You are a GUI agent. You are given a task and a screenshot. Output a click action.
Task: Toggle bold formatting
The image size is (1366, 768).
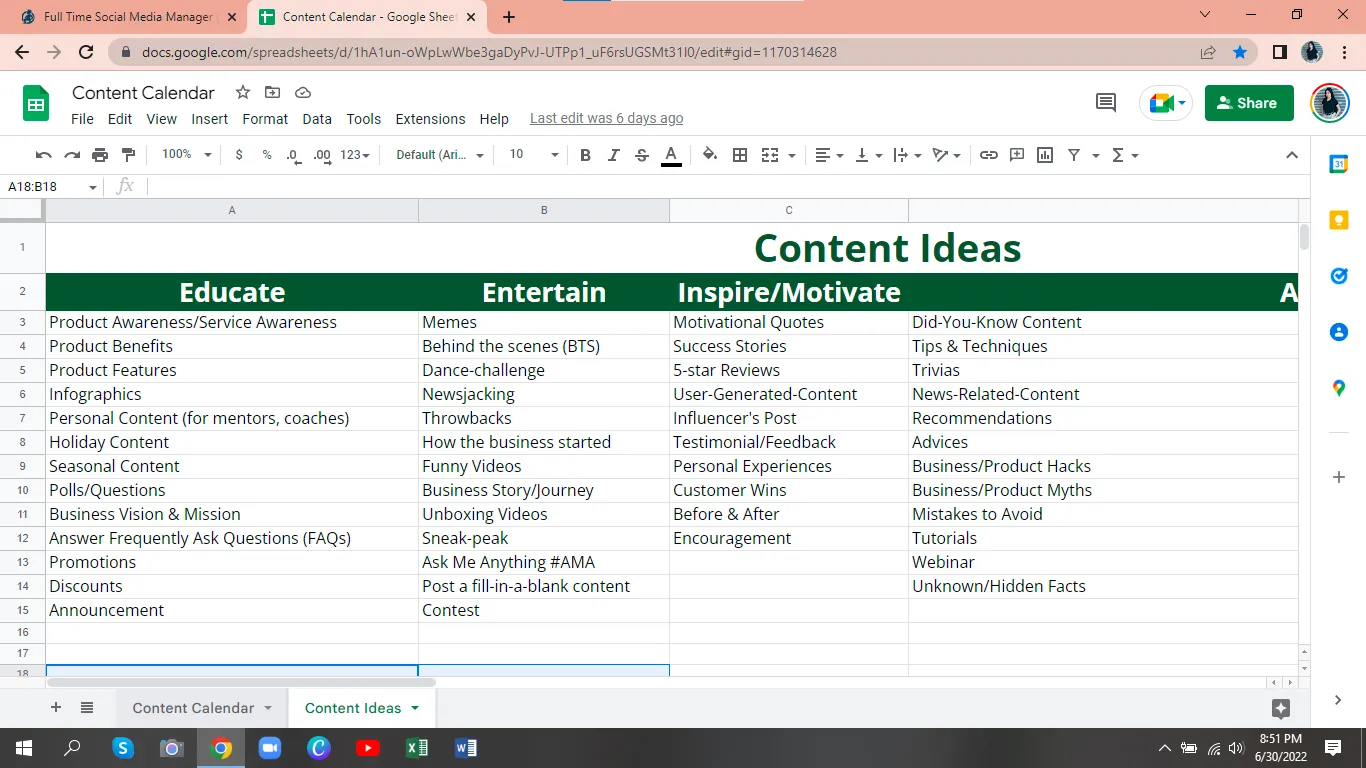point(585,155)
